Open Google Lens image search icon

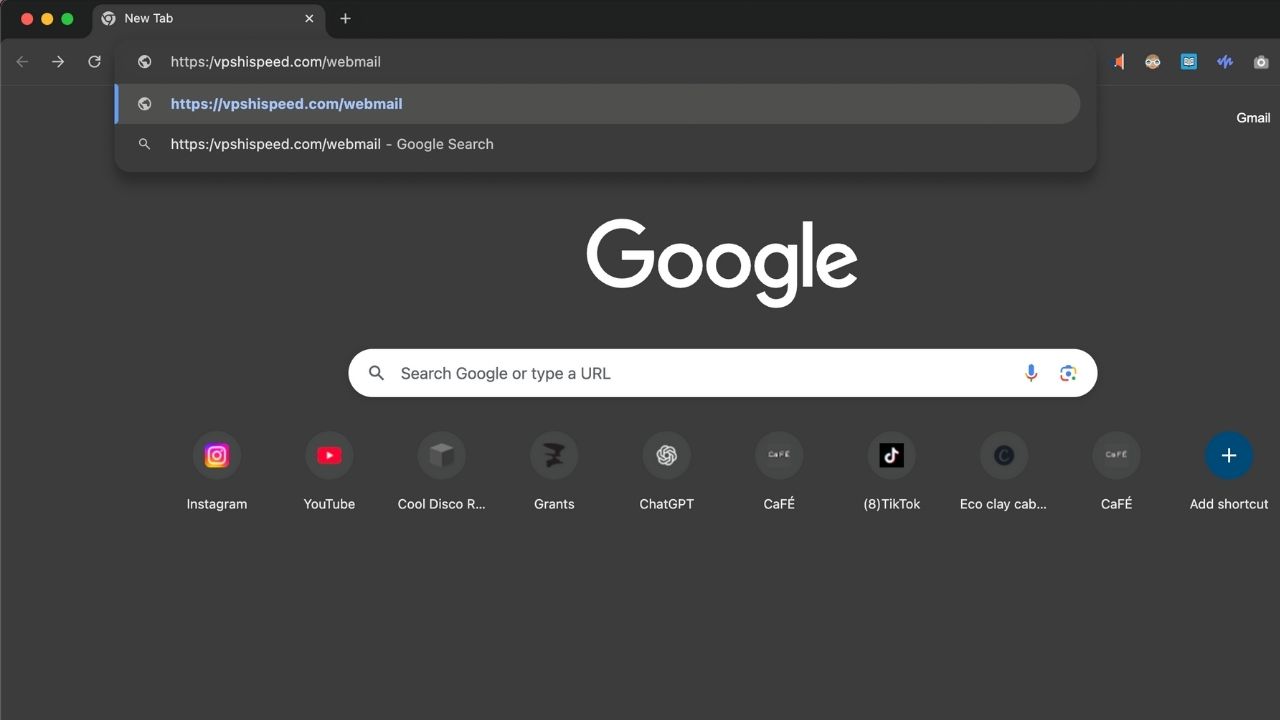coord(1068,373)
